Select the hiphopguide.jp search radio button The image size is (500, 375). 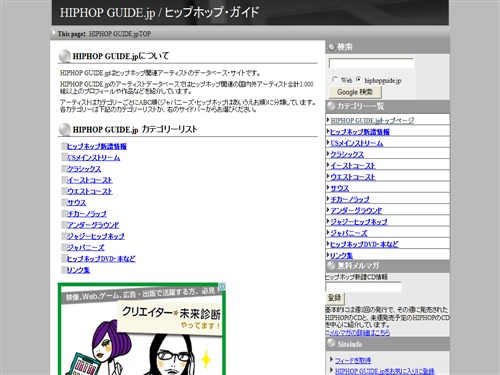[x=358, y=80]
